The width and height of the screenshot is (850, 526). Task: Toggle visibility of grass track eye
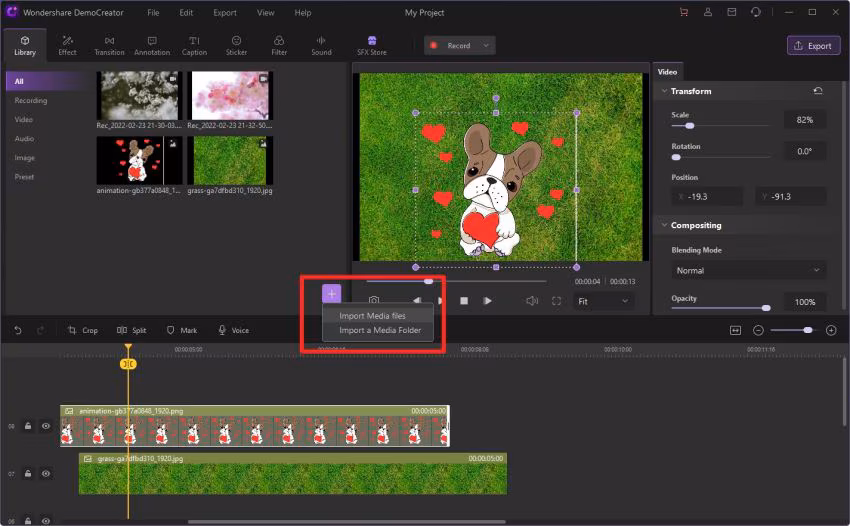46,473
